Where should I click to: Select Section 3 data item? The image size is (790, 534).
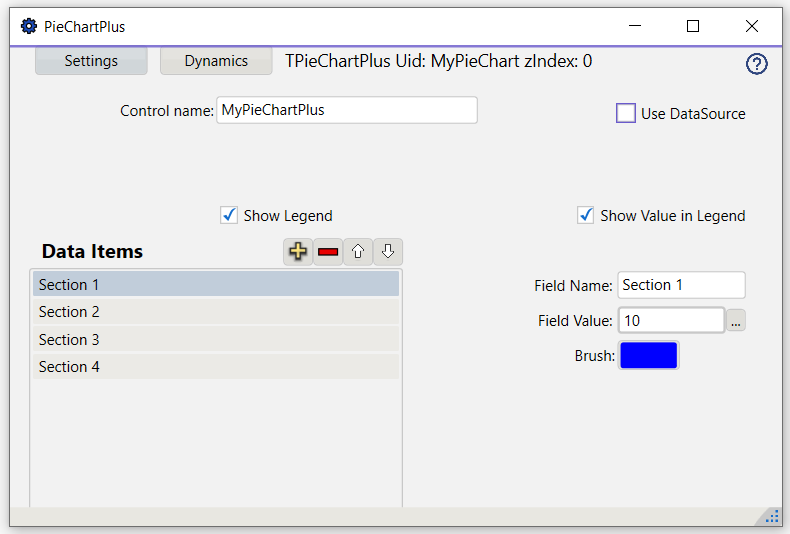click(x=216, y=340)
